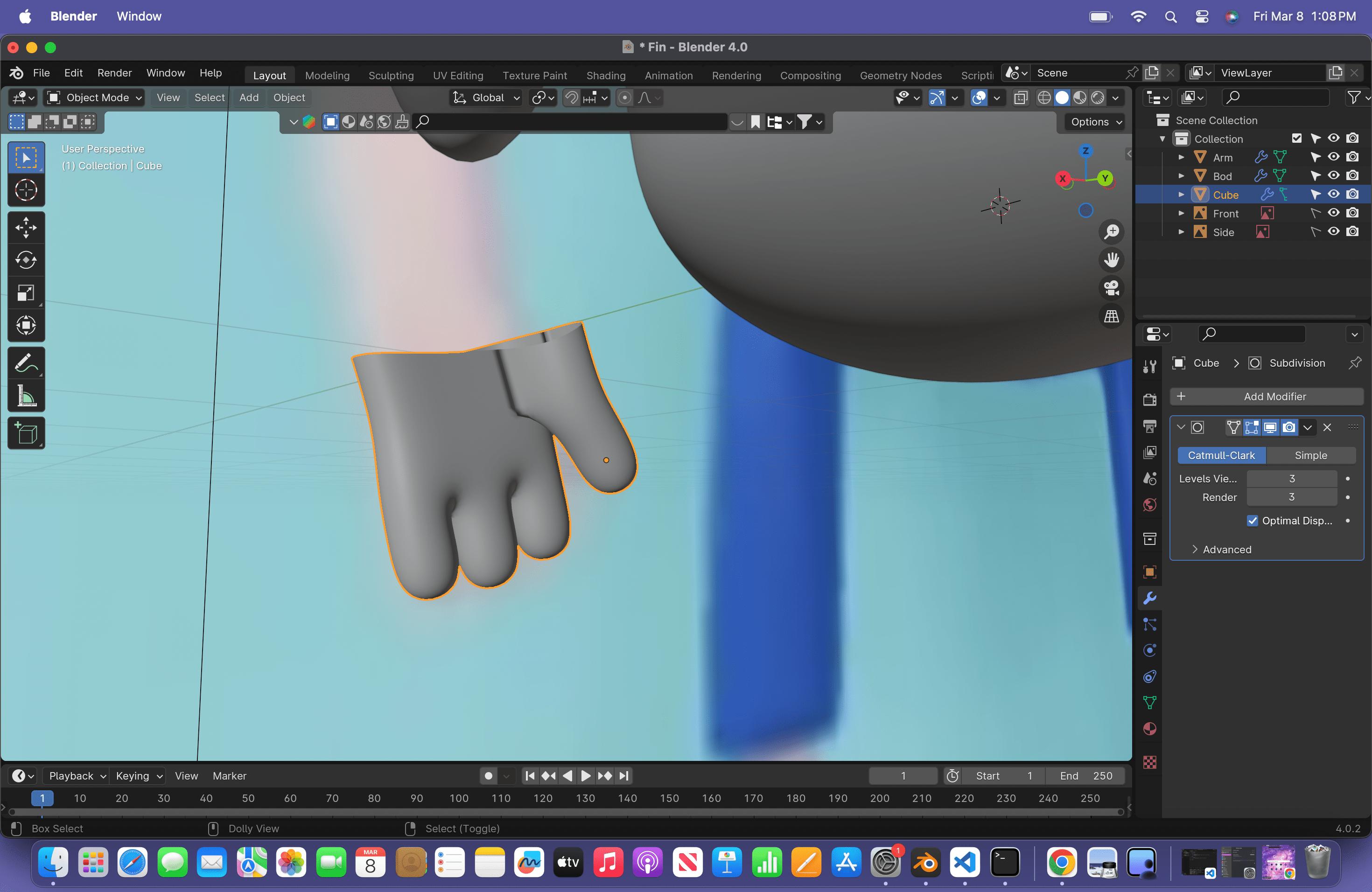Hide the Front image in viewport
This screenshot has height=892, width=1372.
[1333, 213]
